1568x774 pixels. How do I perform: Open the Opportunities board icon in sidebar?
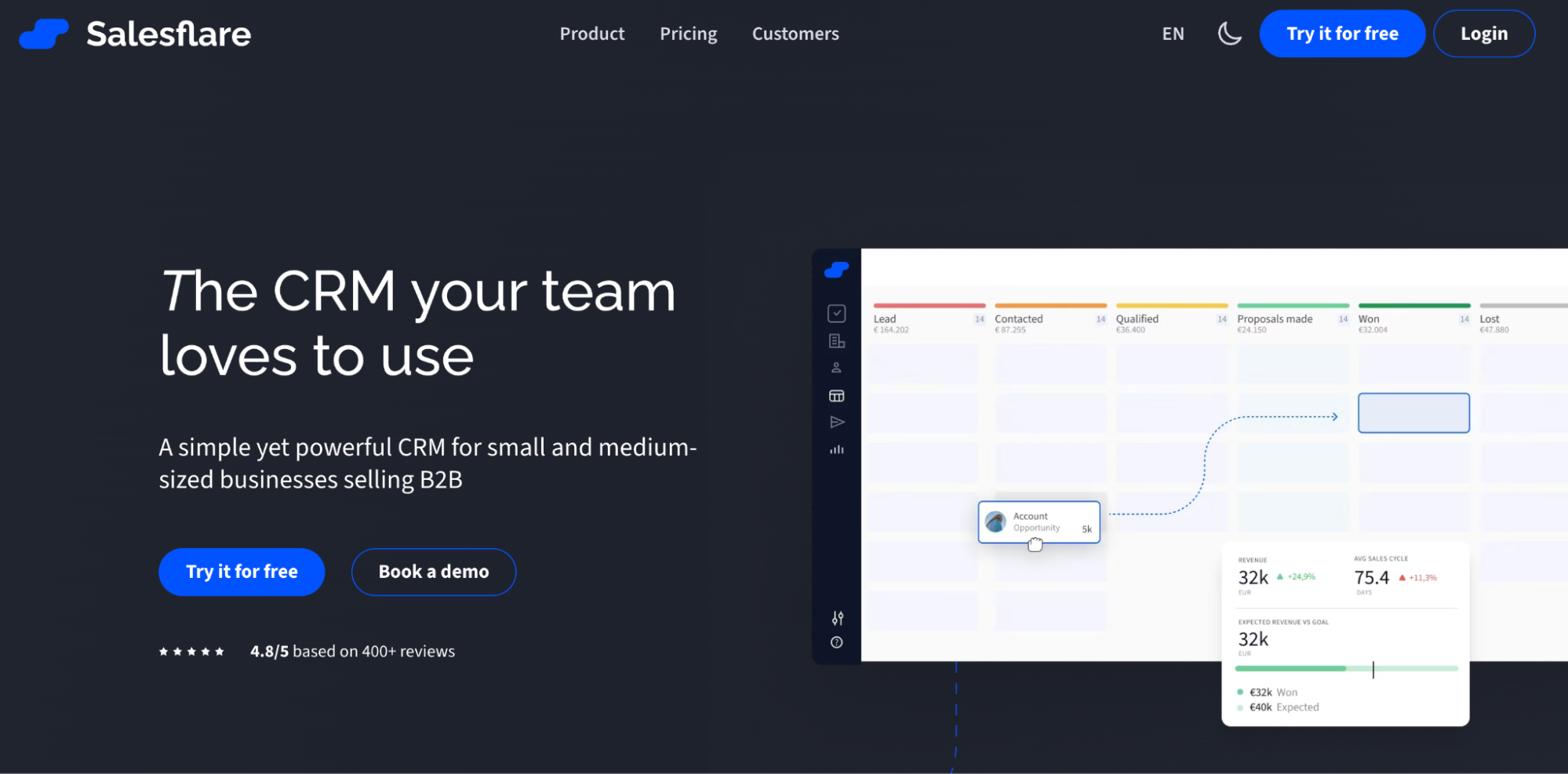coord(837,396)
